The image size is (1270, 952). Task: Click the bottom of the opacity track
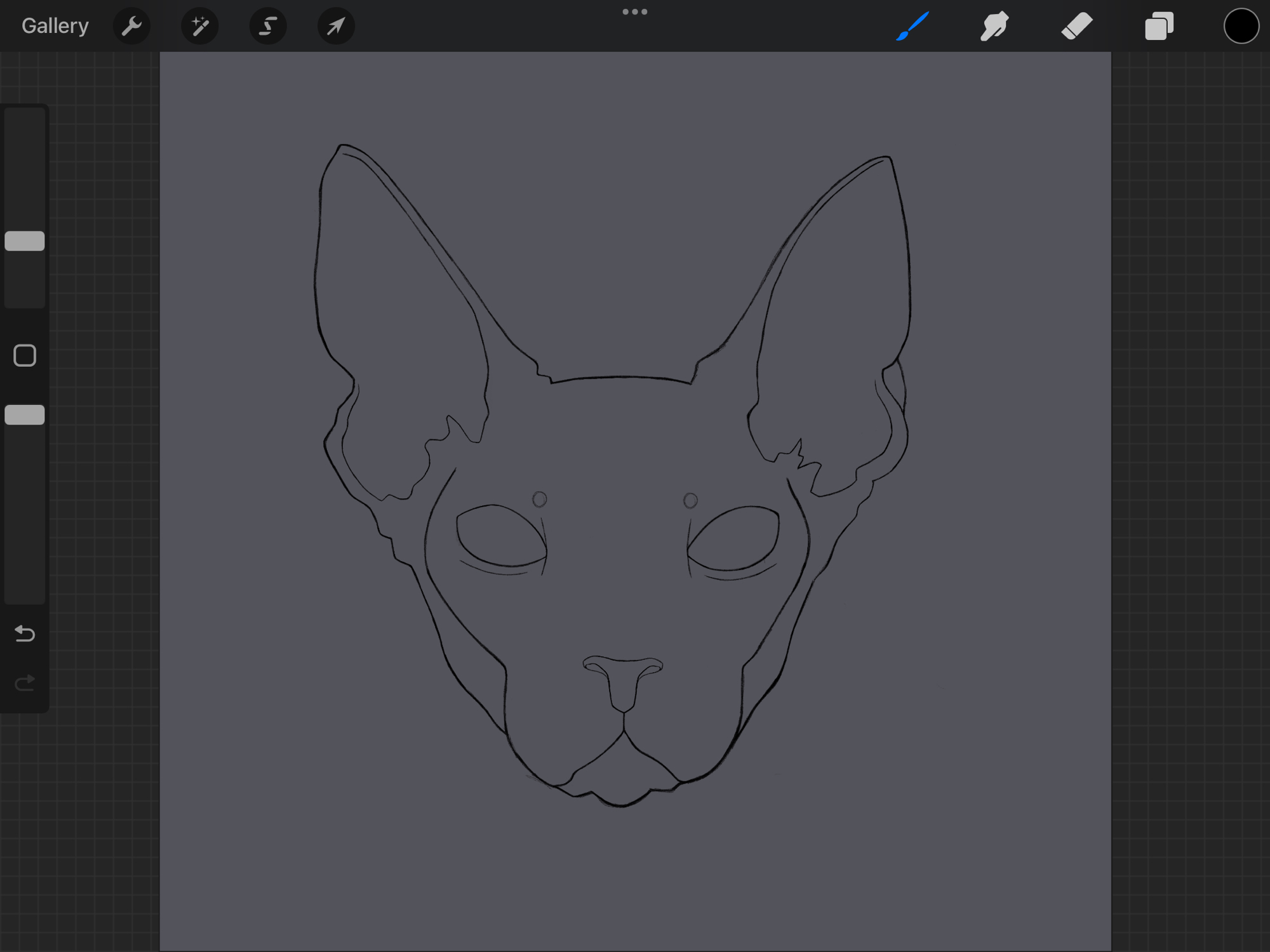point(25,593)
